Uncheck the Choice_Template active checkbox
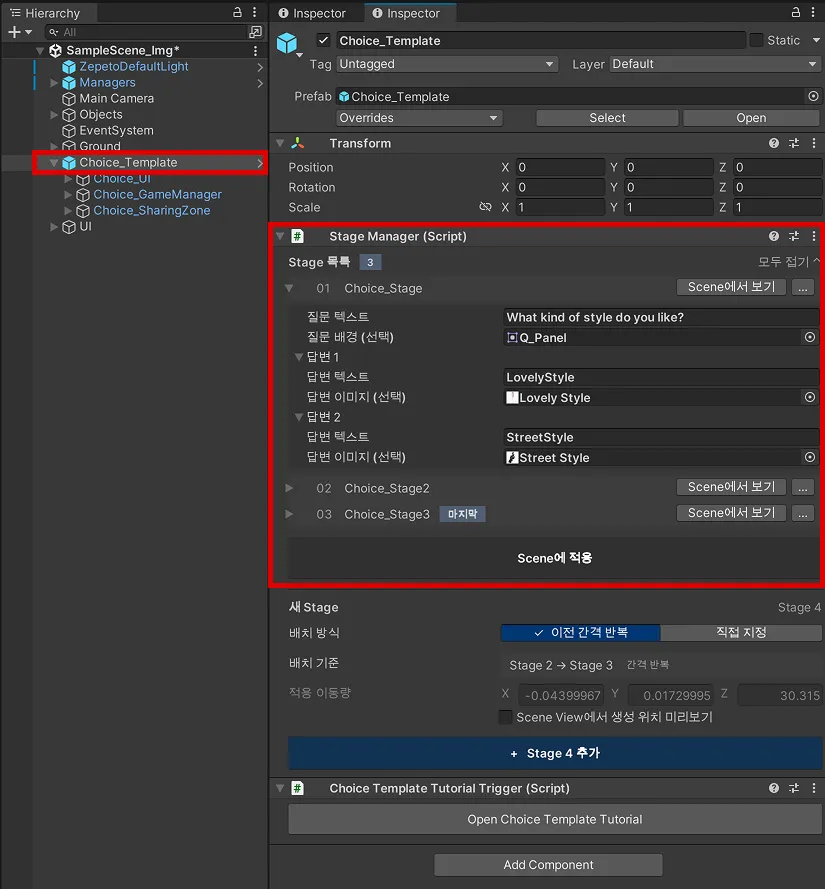 click(323, 40)
